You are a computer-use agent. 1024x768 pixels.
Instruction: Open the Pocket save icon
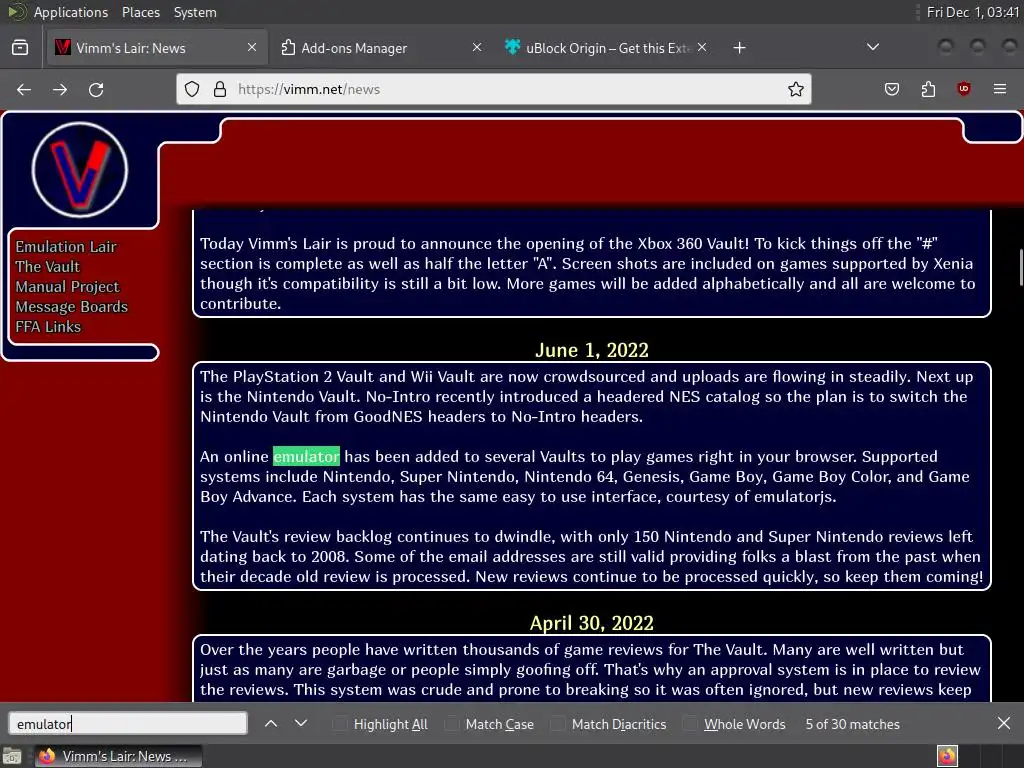(x=891, y=89)
